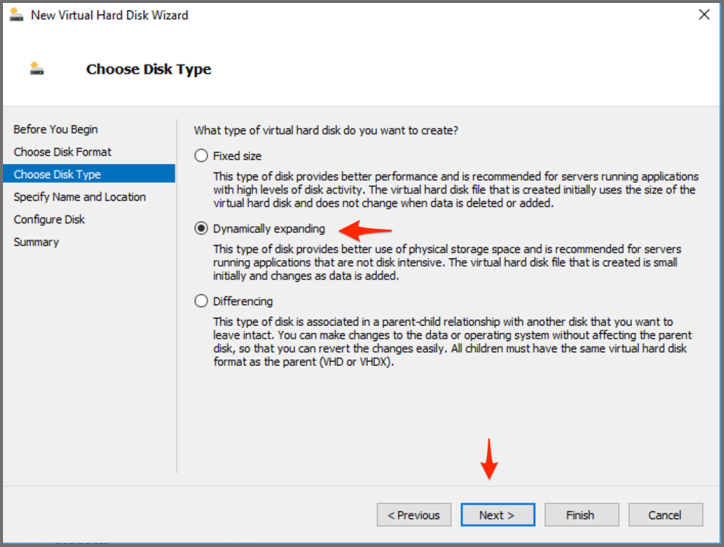Click the disk icon beside Choose Disk Type
Screen dimensions: 724x547
click(38, 69)
